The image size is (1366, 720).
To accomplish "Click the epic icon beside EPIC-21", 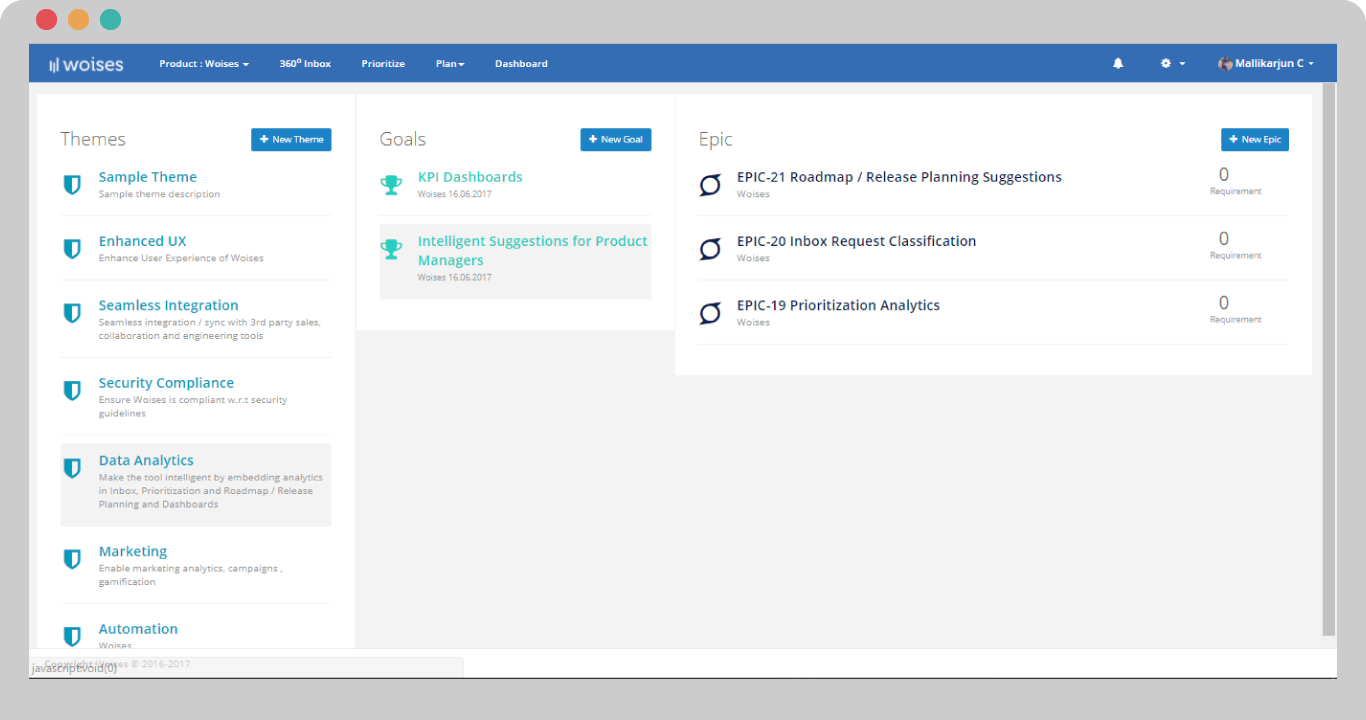I will point(710,185).
